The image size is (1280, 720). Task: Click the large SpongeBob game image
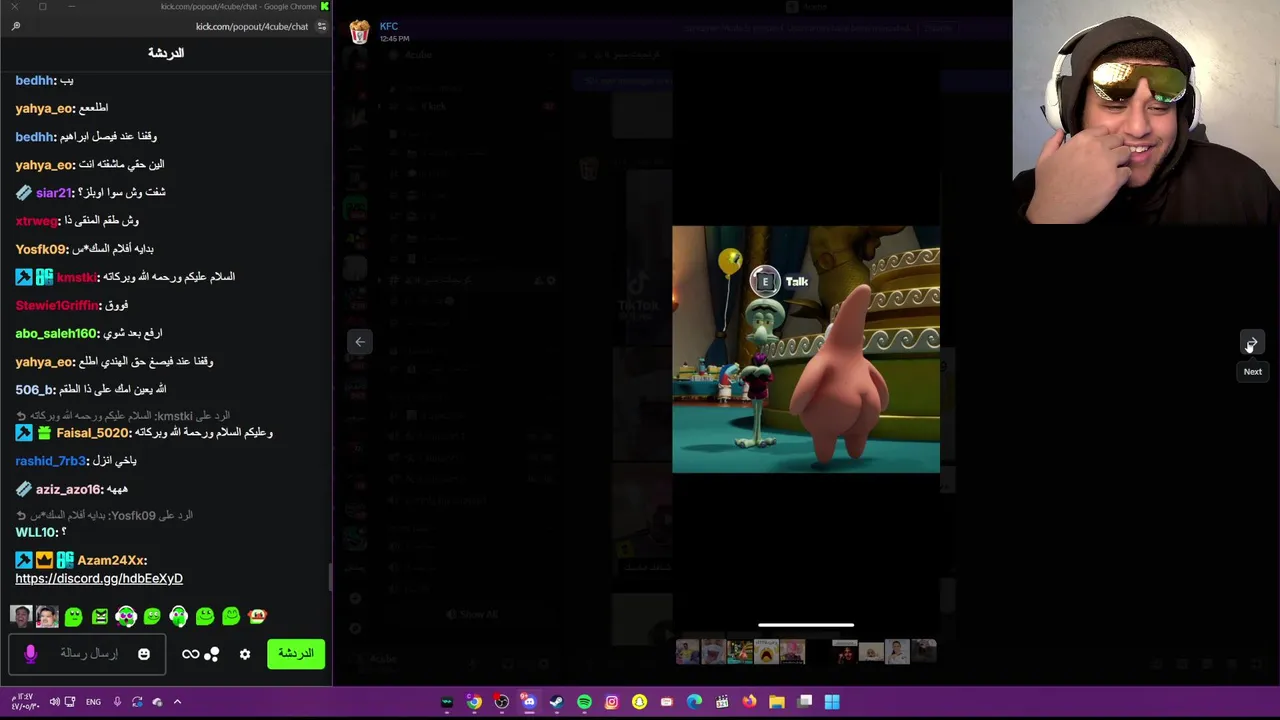pyautogui.click(x=806, y=349)
